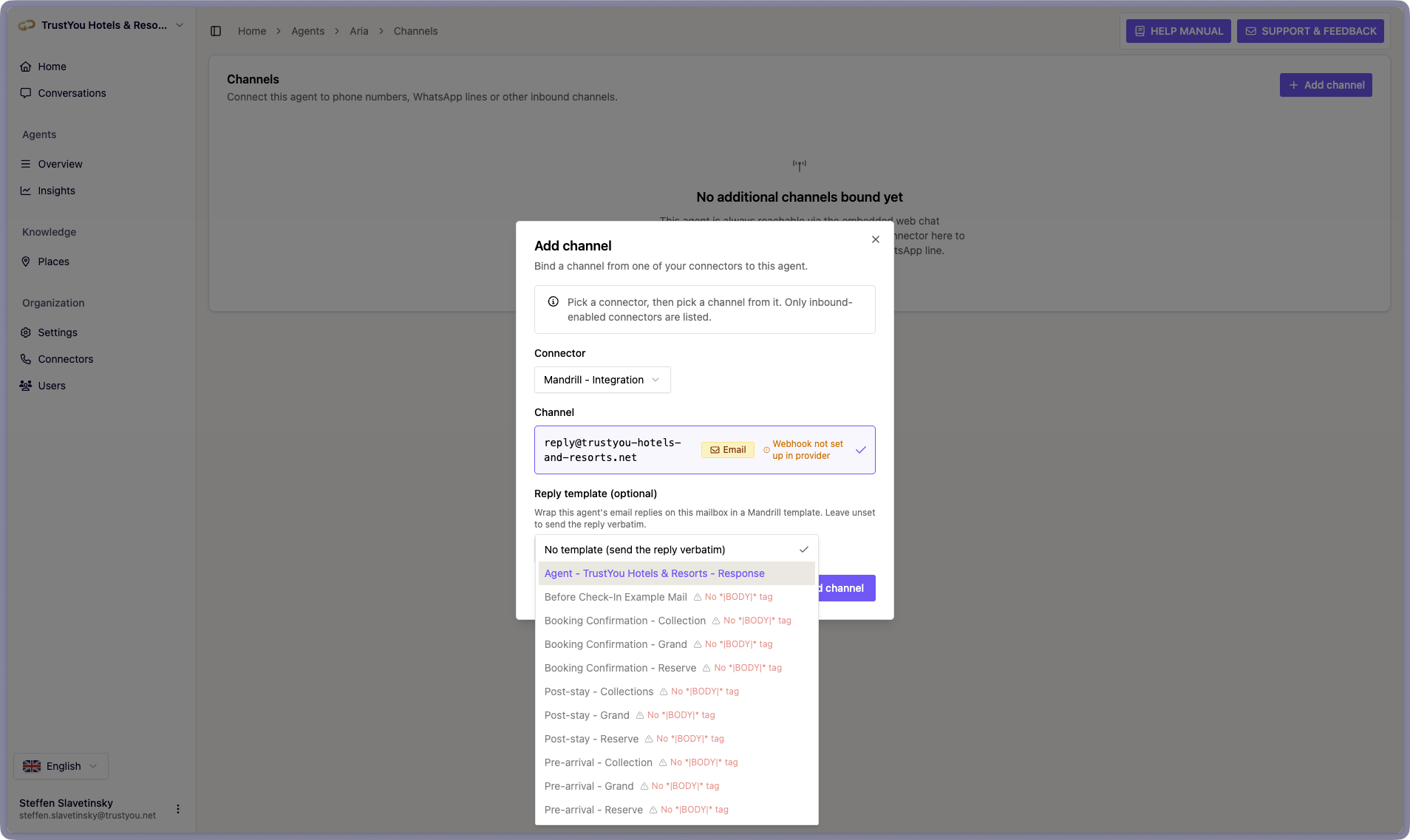Click the Steffen Slavetinsky user name
The width and height of the screenshot is (1410, 840).
click(x=66, y=803)
